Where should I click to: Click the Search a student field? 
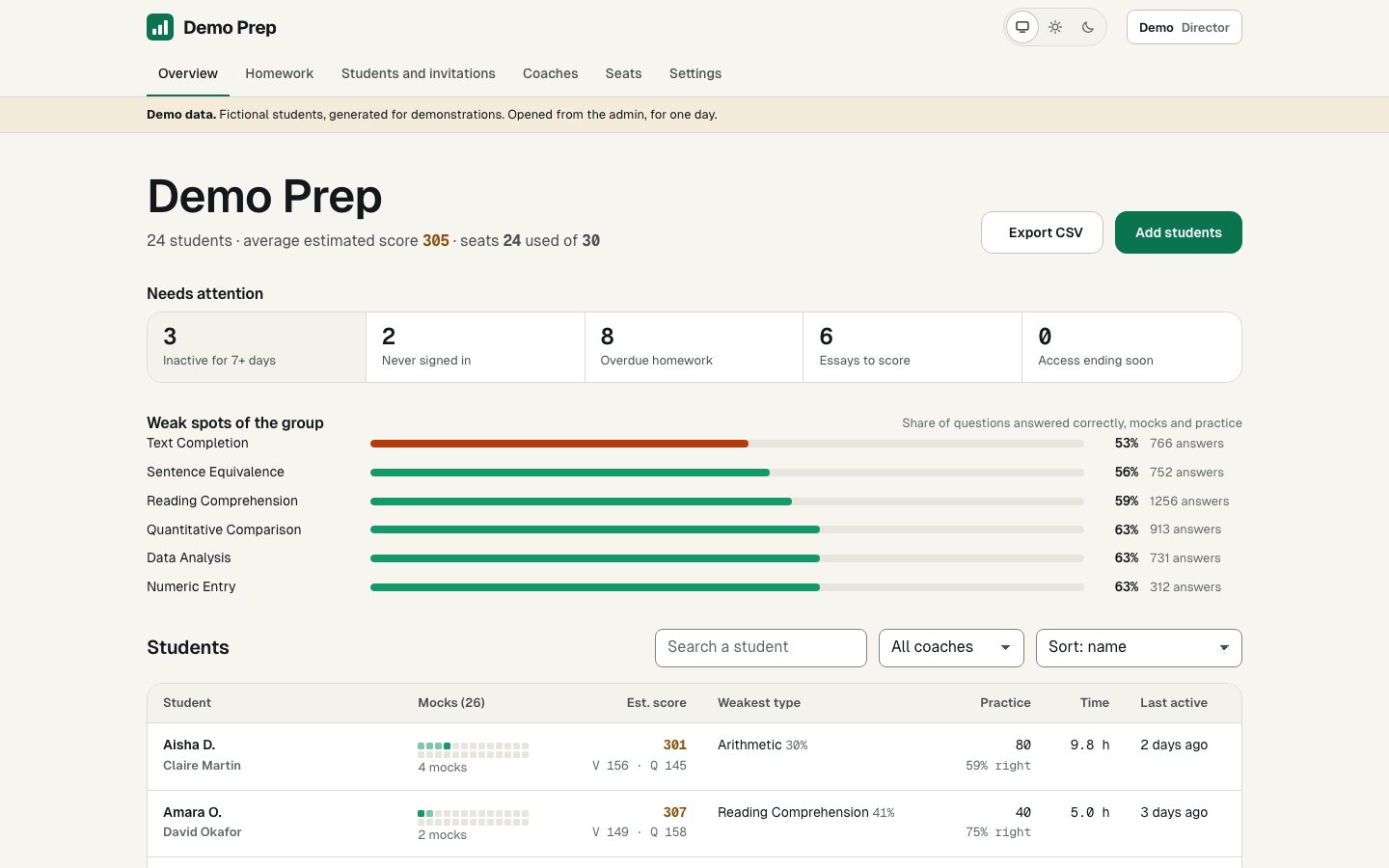761,648
